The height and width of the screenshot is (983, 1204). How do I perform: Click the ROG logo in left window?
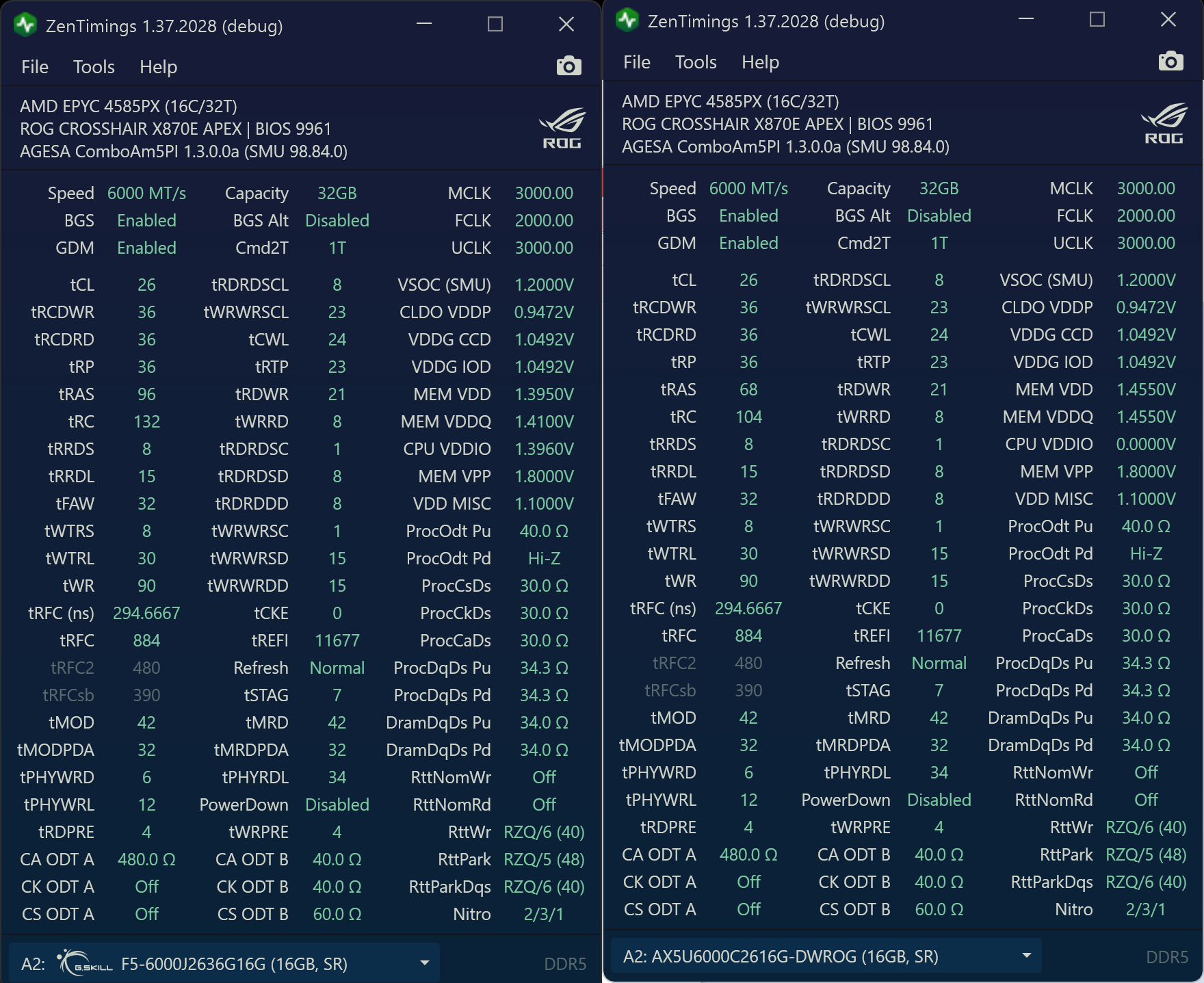[x=562, y=129]
